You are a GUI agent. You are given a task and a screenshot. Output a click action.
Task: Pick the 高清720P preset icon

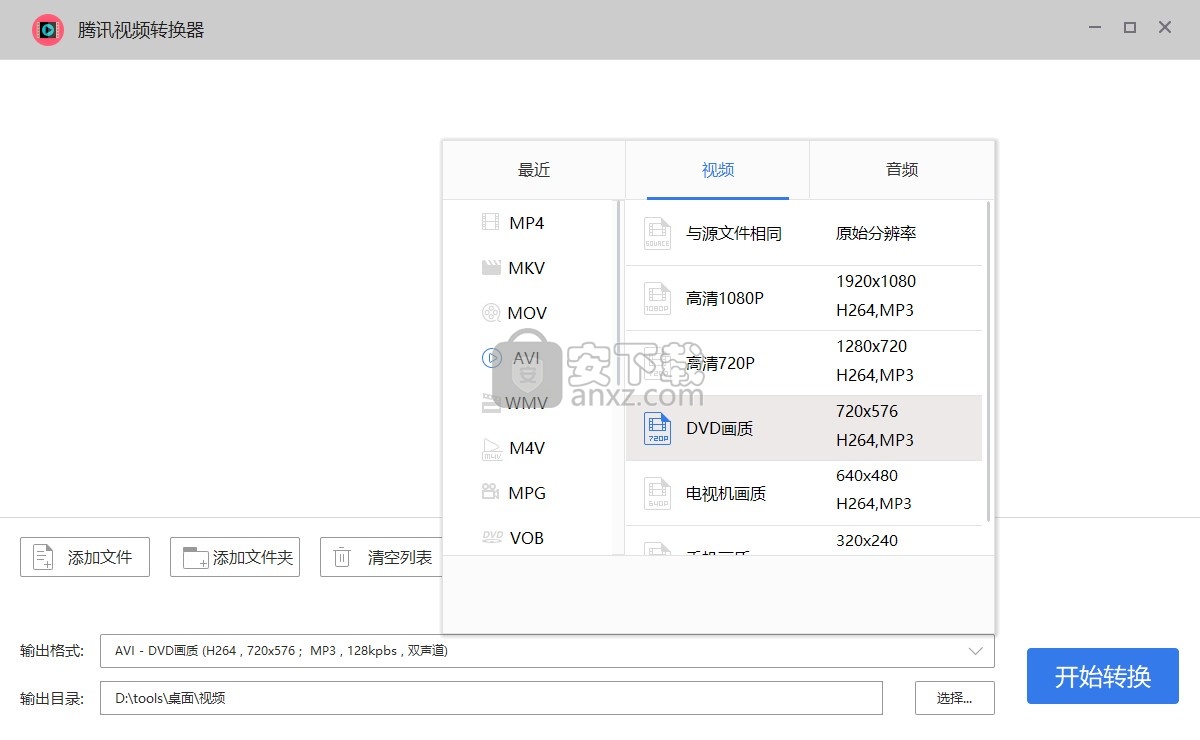[x=657, y=363]
